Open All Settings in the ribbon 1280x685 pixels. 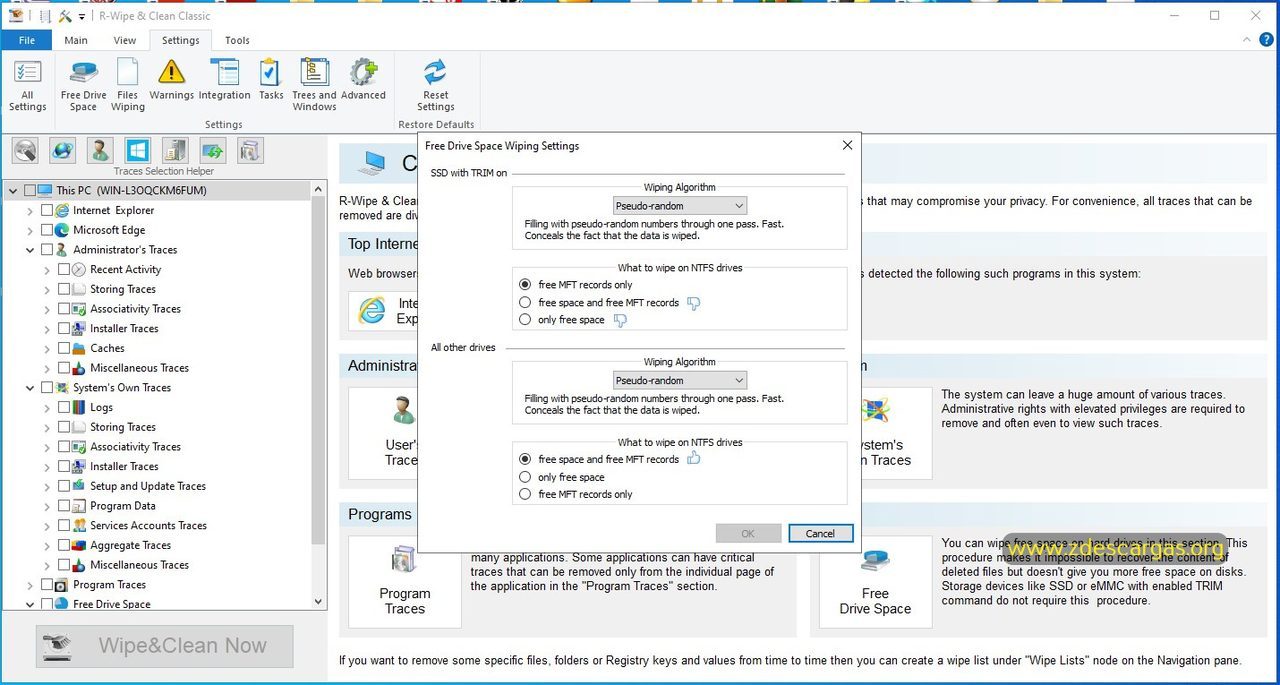(x=27, y=85)
